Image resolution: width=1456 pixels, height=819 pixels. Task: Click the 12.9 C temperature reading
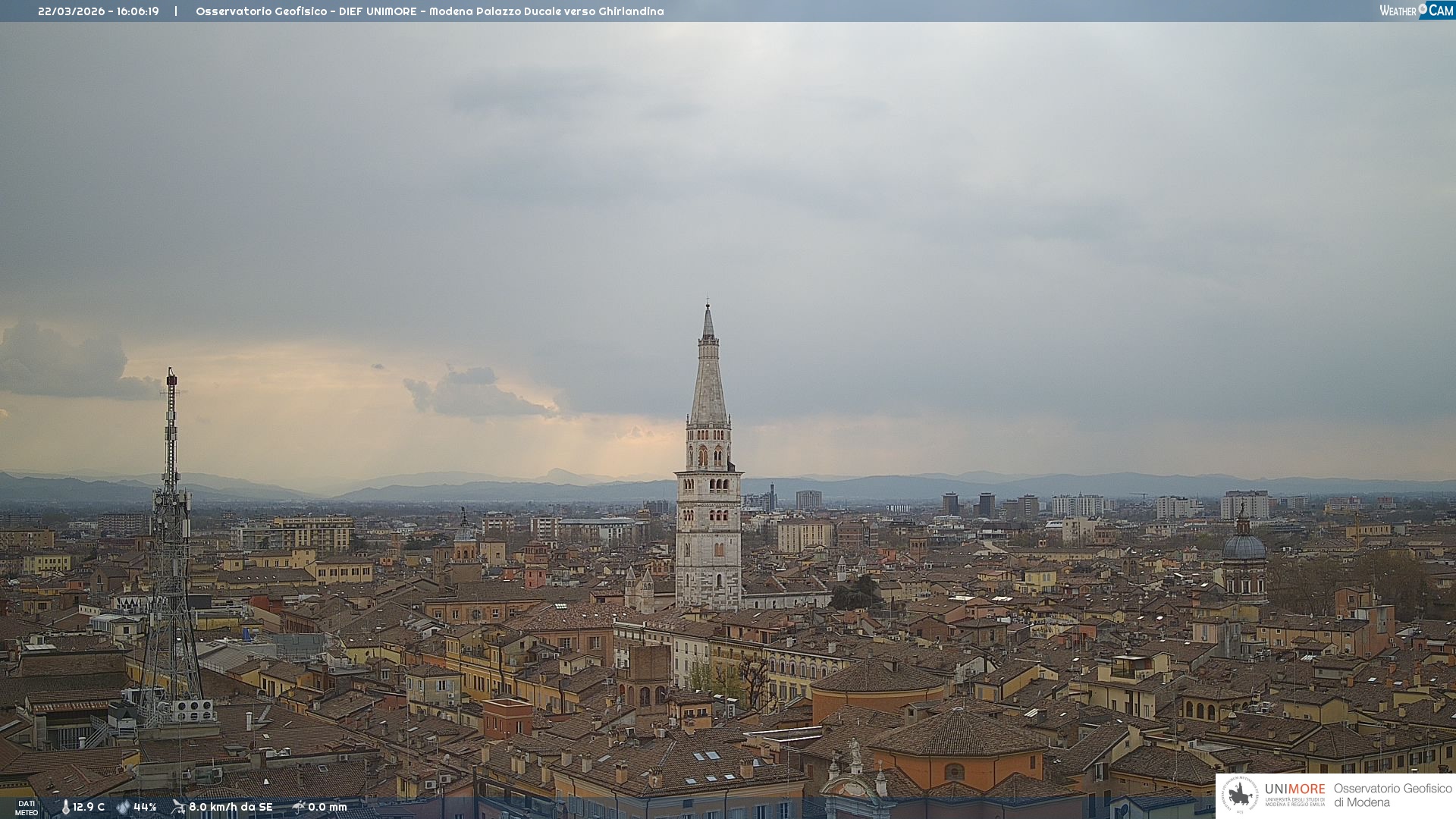[89, 807]
